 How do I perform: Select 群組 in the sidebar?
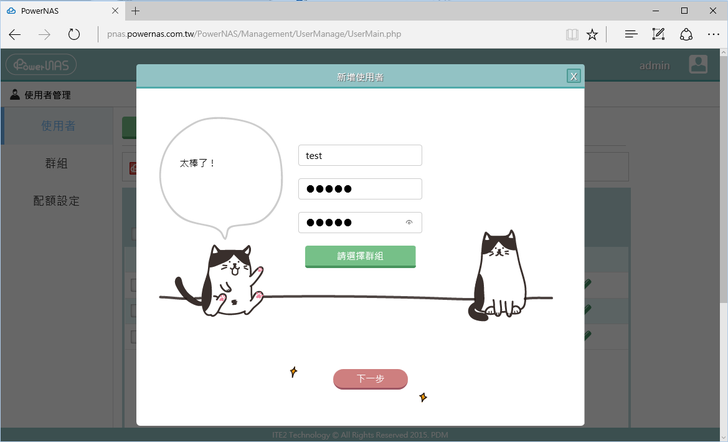[x=56, y=163]
